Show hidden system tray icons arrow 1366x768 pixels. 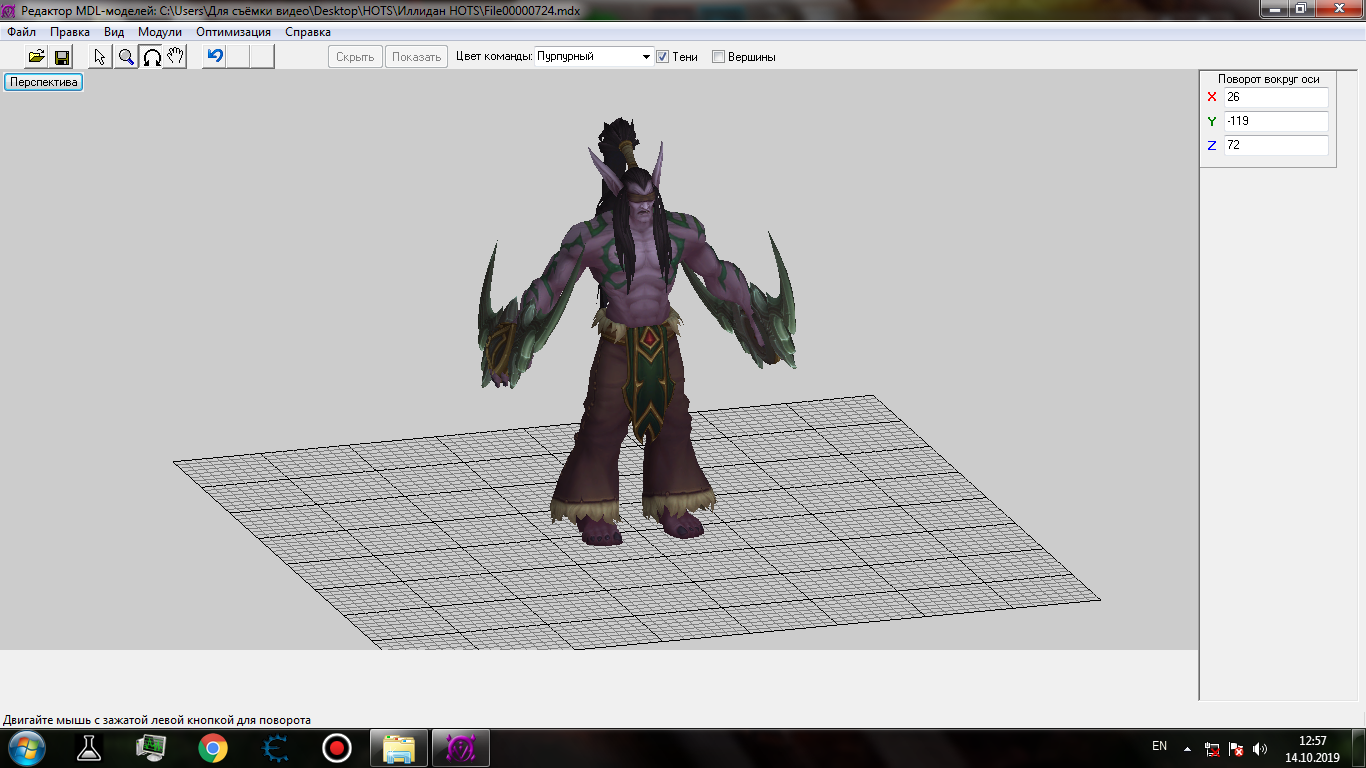pos(1187,748)
